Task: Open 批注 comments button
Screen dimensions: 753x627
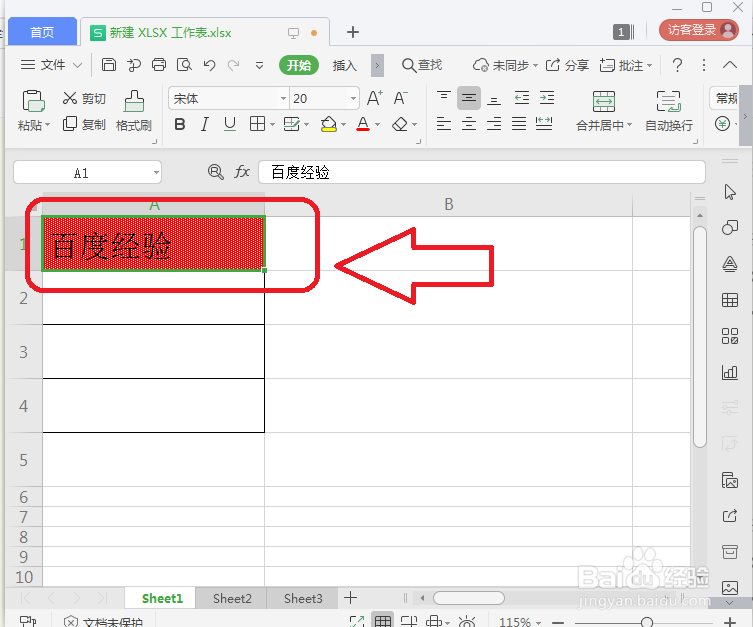Action: click(625, 65)
